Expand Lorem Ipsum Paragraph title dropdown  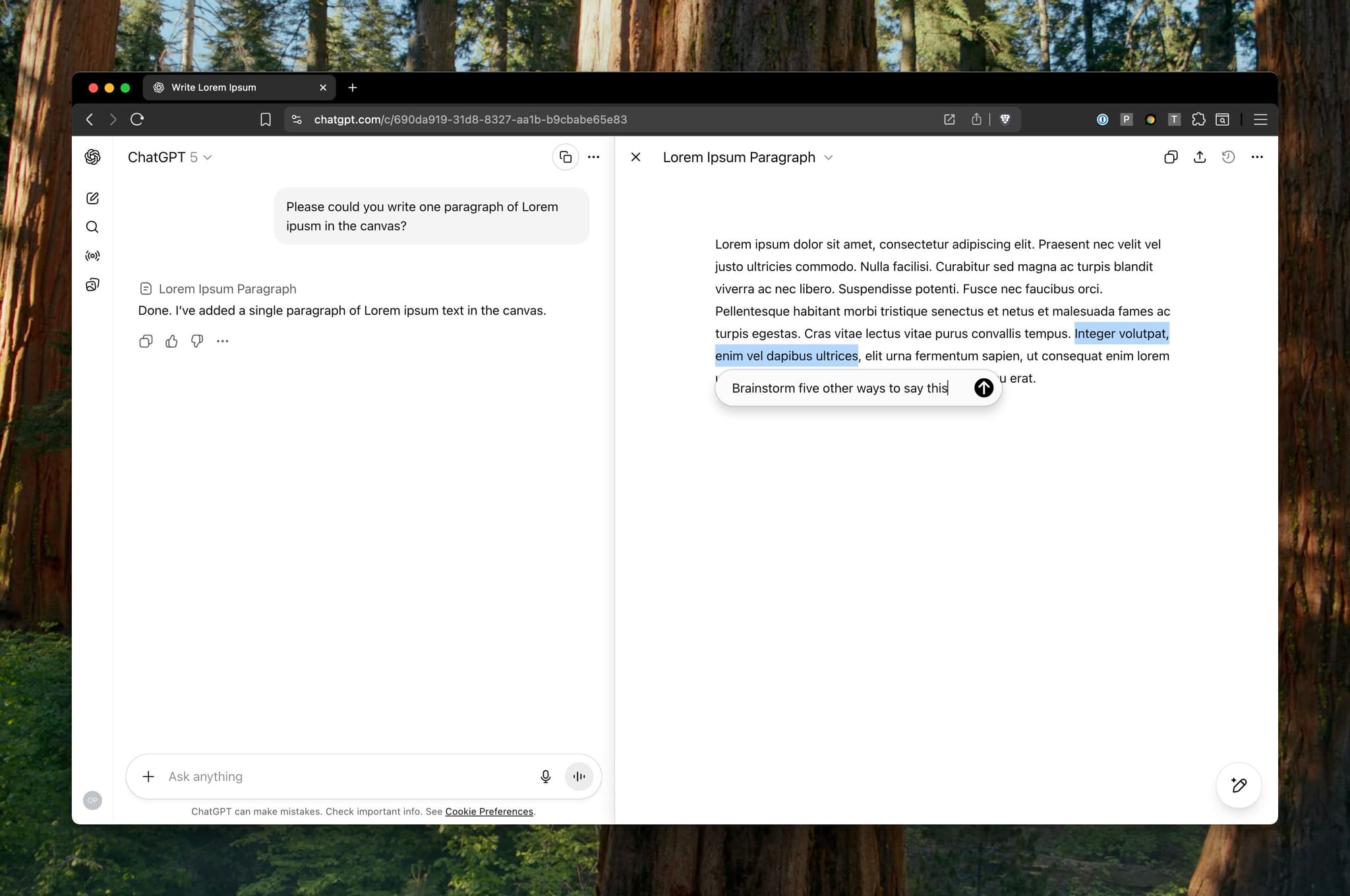coord(829,157)
